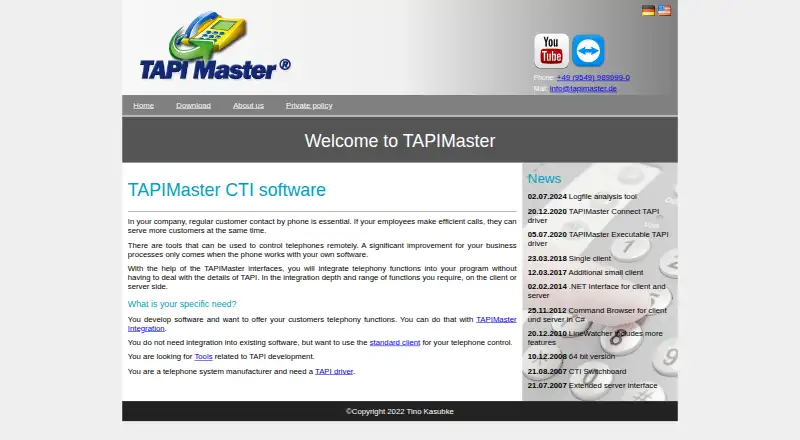Open the Private policy page
This screenshot has width=800, height=440.
point(309,105)
